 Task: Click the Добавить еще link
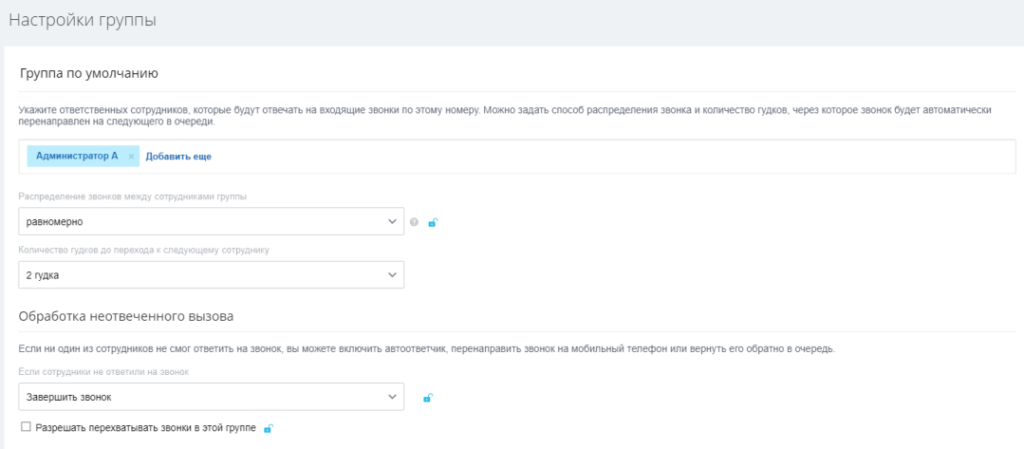click(178, 157)
